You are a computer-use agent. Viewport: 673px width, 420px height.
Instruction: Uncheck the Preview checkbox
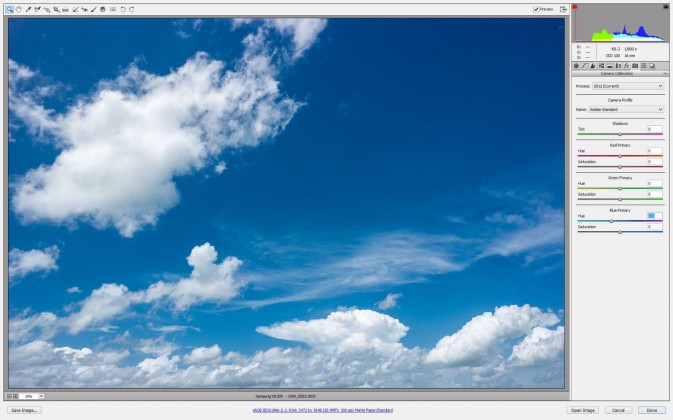click(536, 9)
